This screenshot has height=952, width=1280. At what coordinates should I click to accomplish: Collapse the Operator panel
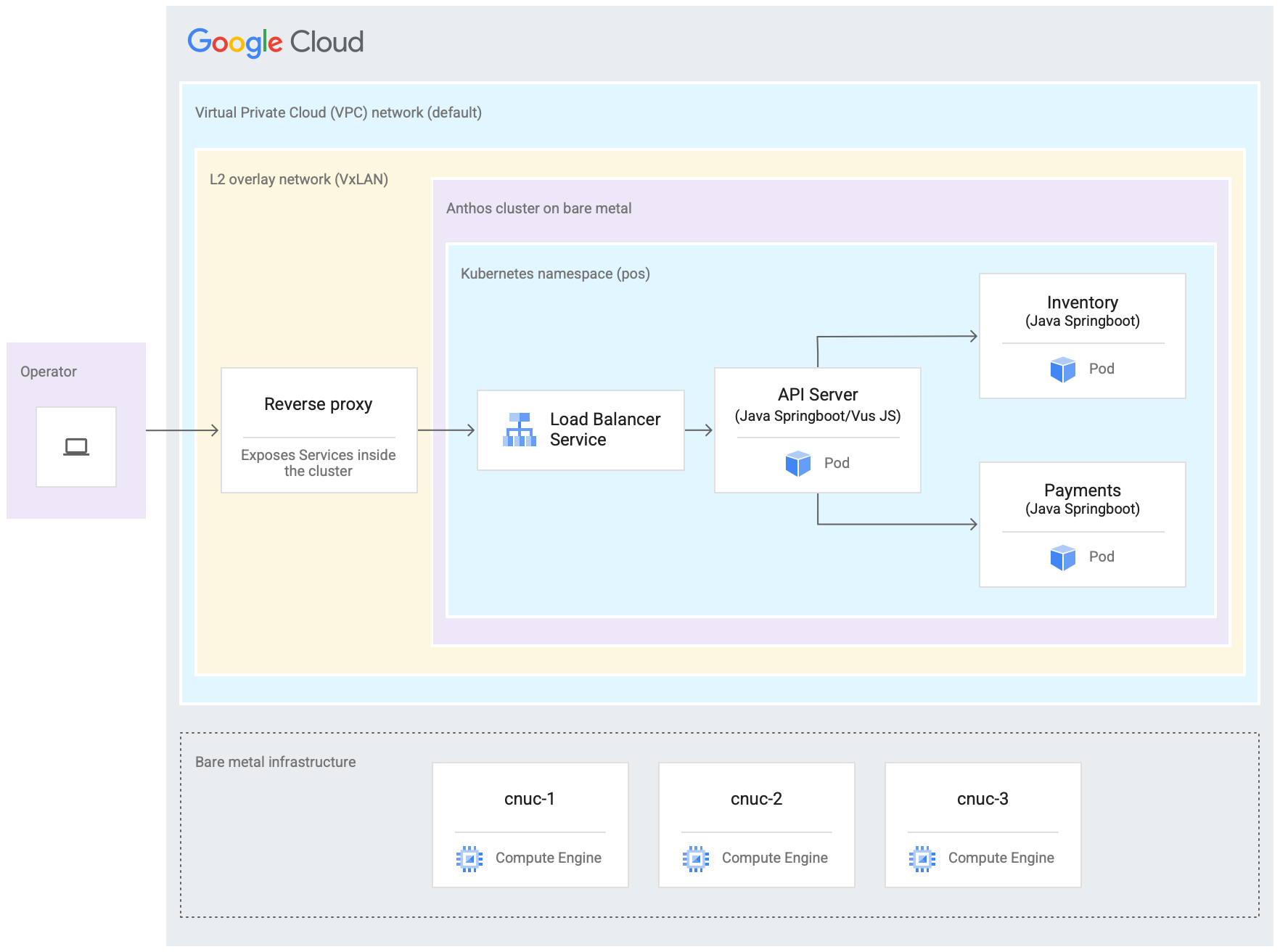(49, 372)
